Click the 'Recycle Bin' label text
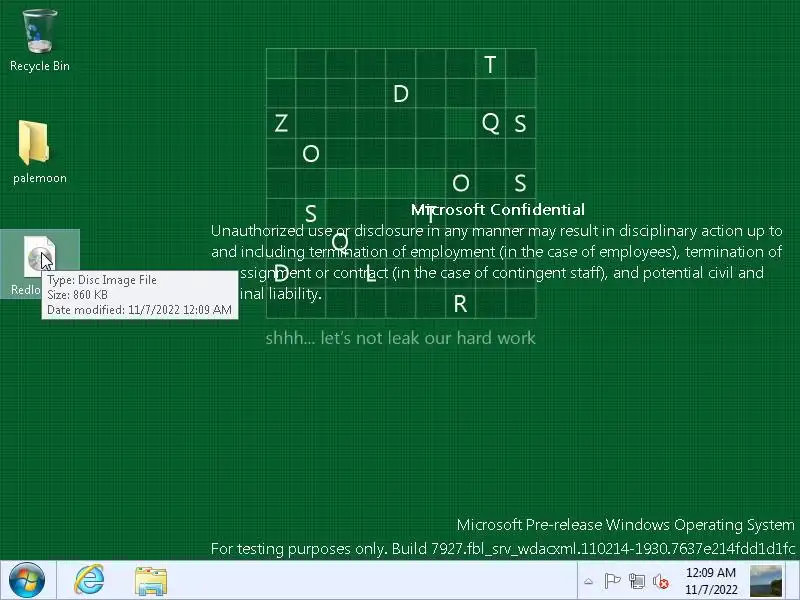 (x=40, y=66)
